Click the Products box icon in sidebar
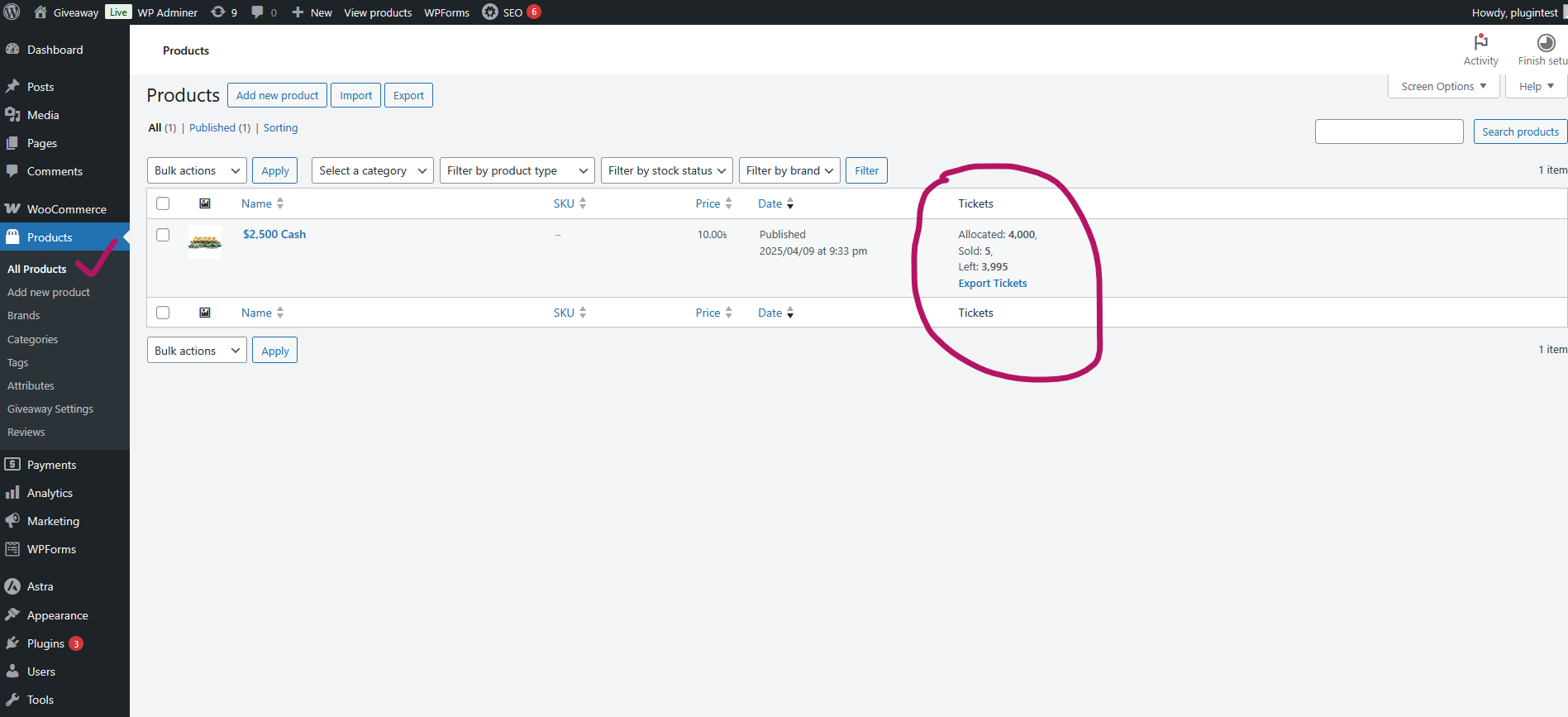Viewport: 1568px width, 717px height. click(x=12, y=237)
